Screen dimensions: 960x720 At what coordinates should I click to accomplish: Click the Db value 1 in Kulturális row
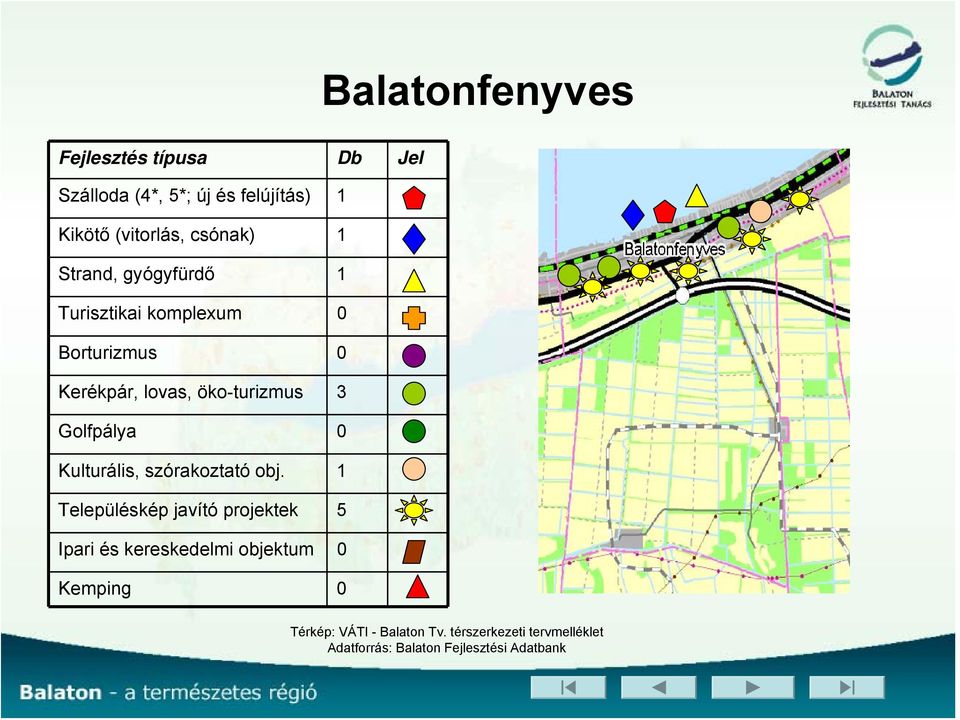[x=341, y=471]
